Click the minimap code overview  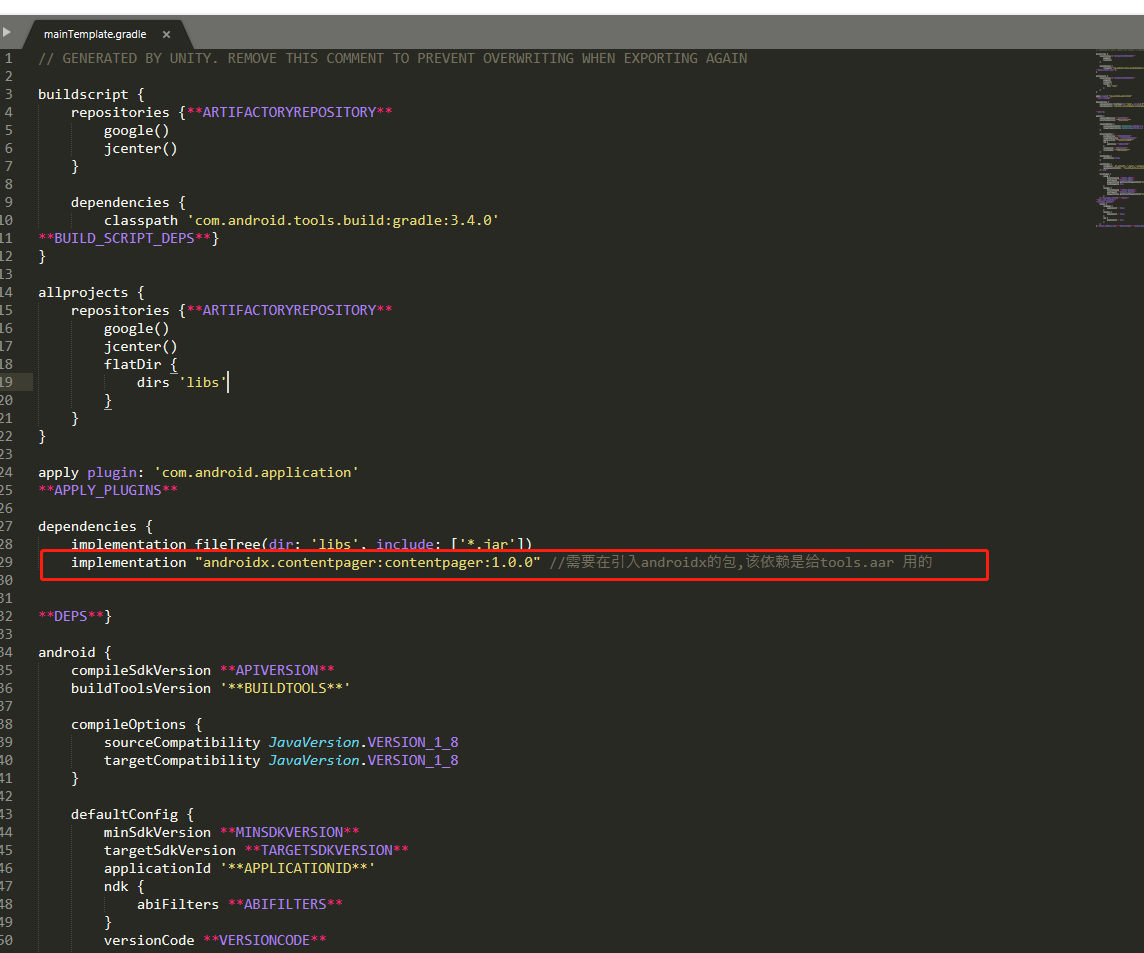1118,139
